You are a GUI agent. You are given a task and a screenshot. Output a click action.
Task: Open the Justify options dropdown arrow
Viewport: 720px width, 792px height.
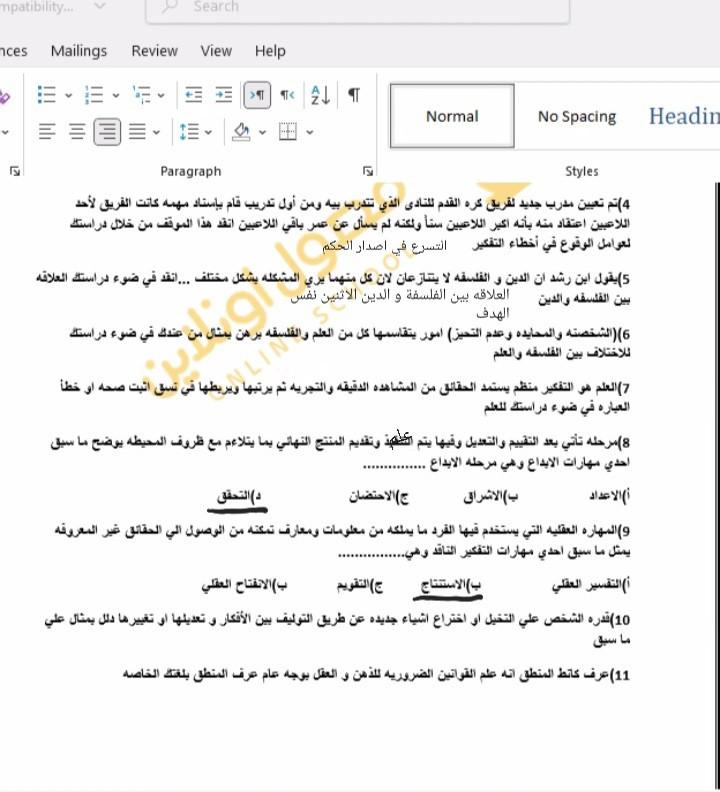click(157, 132)
